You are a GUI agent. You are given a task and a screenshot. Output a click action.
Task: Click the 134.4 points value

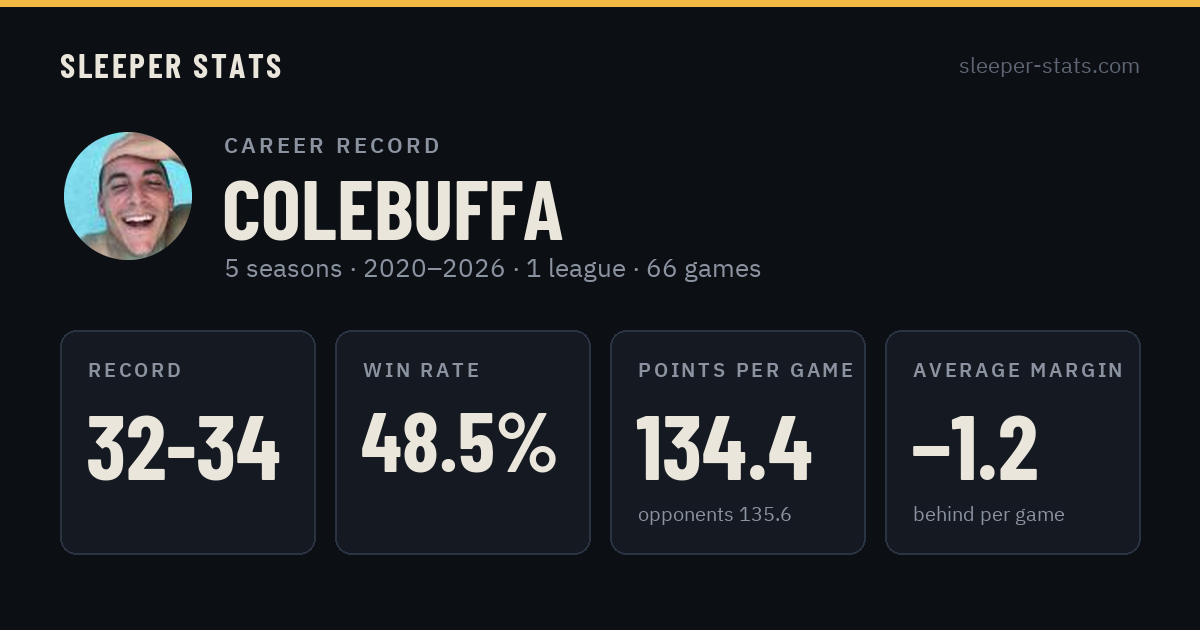(x=724, y=449)
